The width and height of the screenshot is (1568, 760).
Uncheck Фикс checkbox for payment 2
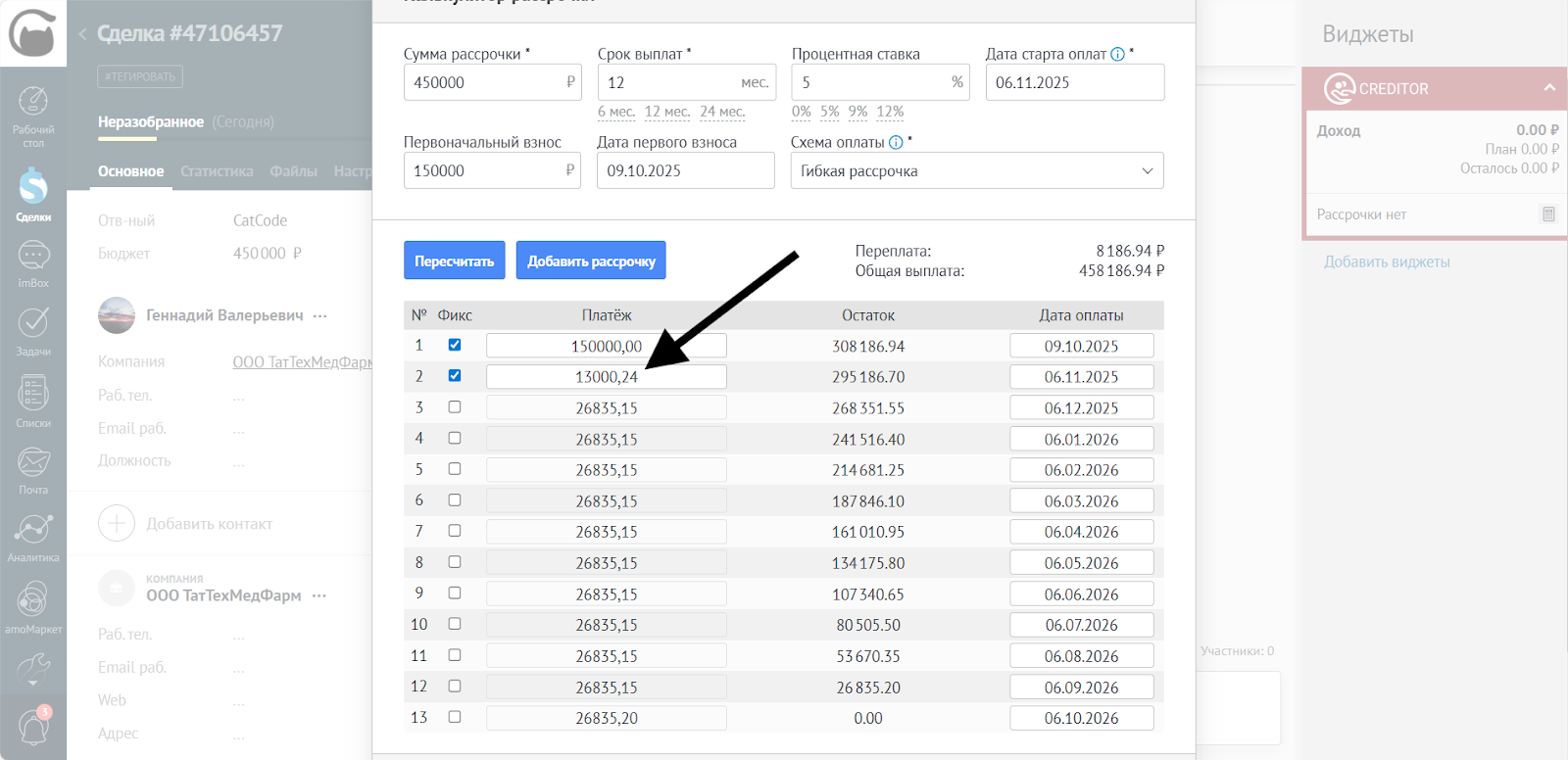click(455, 376)
